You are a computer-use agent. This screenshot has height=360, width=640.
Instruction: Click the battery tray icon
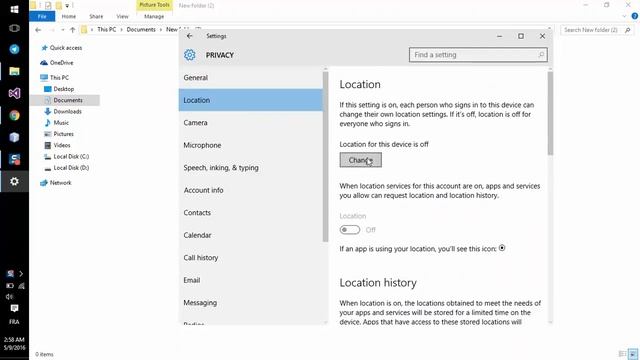pyautogui.click(x=10, y=286)
